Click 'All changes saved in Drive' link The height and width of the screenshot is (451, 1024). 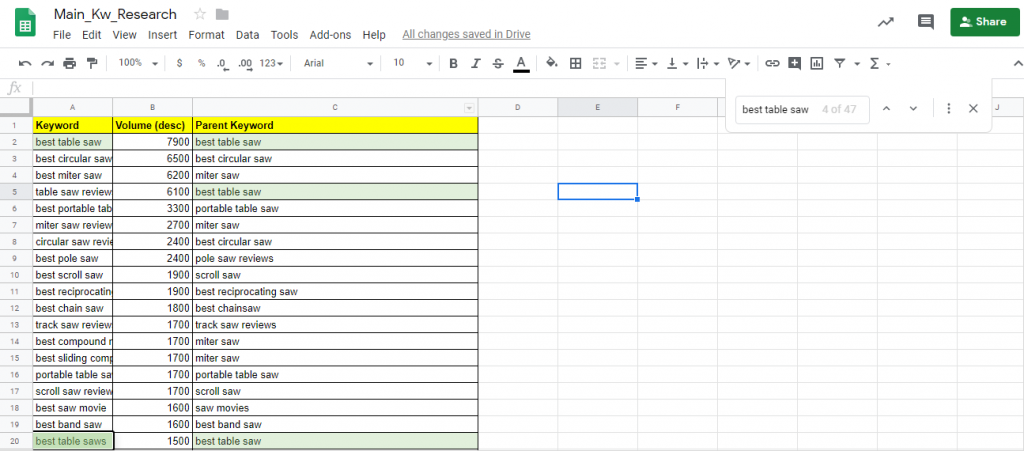(x=466, y=35)
